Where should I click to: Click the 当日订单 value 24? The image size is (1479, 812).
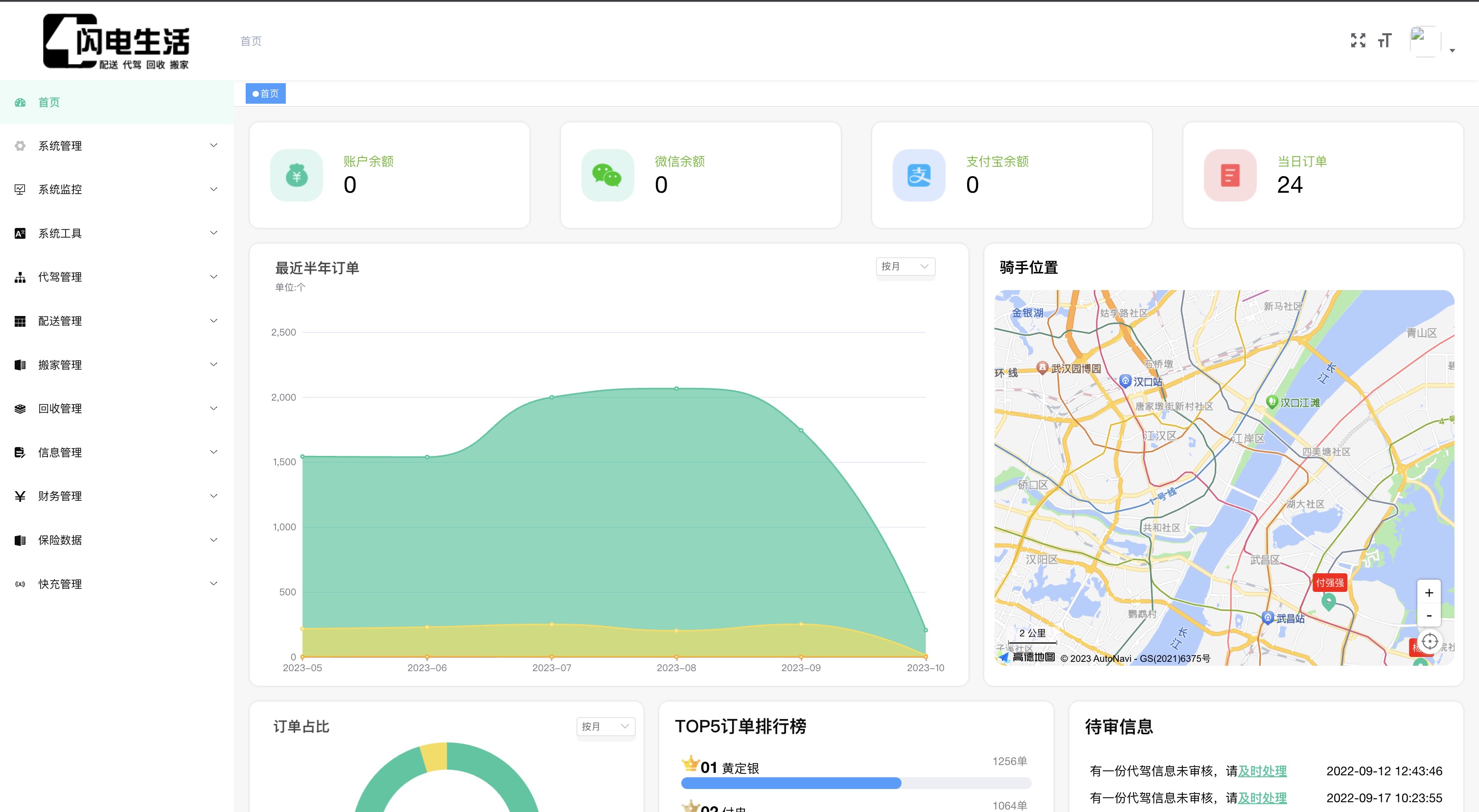(1290, 185)
